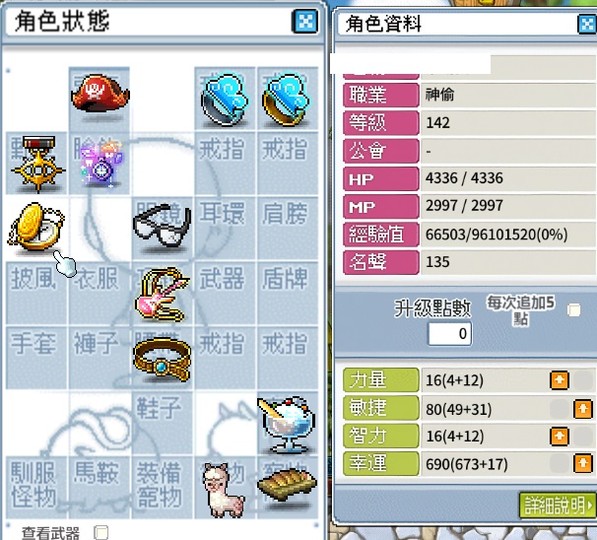Screen dimensions: 597x540
Task: Click the golden belt with blue gem
Action: click(x=162, y=360)
